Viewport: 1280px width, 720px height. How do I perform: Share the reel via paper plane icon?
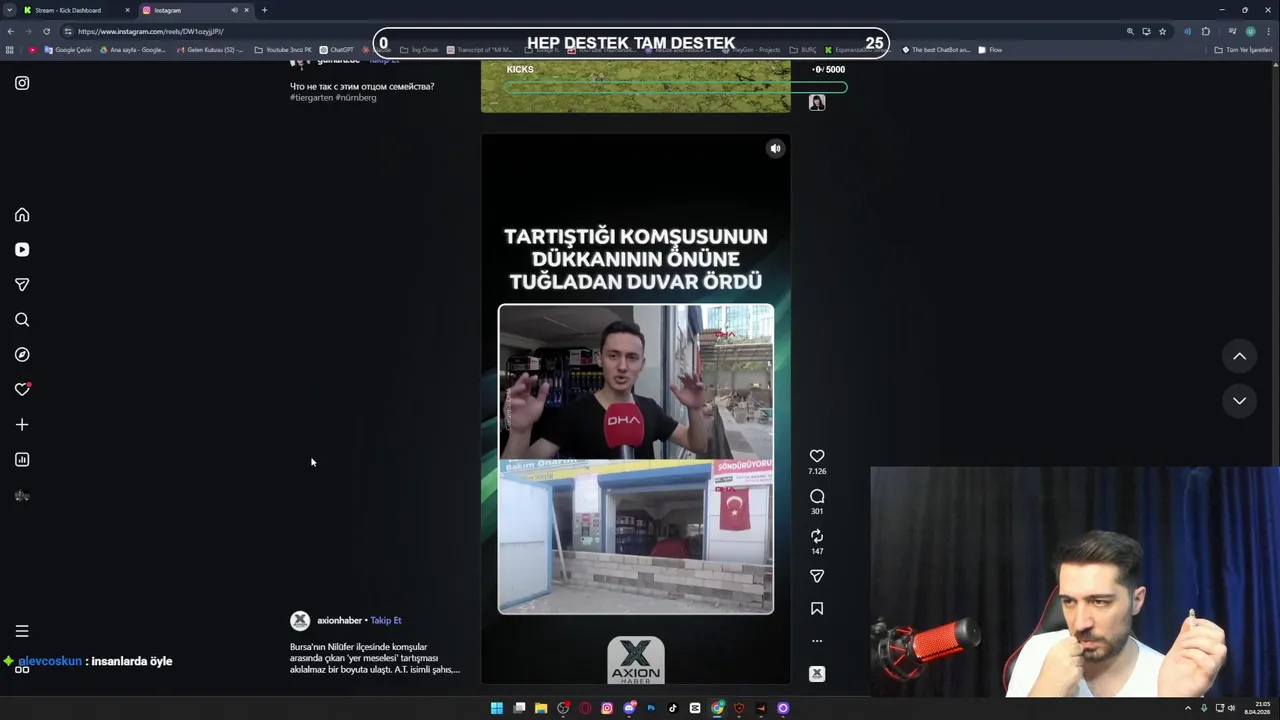click(817, 576)
